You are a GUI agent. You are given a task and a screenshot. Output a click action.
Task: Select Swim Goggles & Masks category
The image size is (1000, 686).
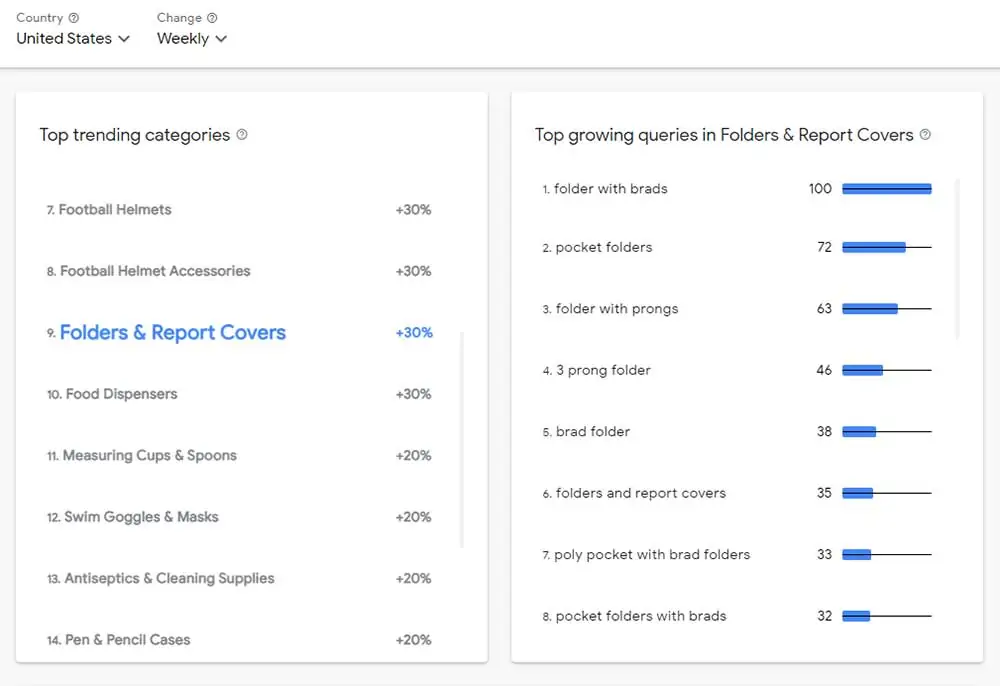[141, 517]
